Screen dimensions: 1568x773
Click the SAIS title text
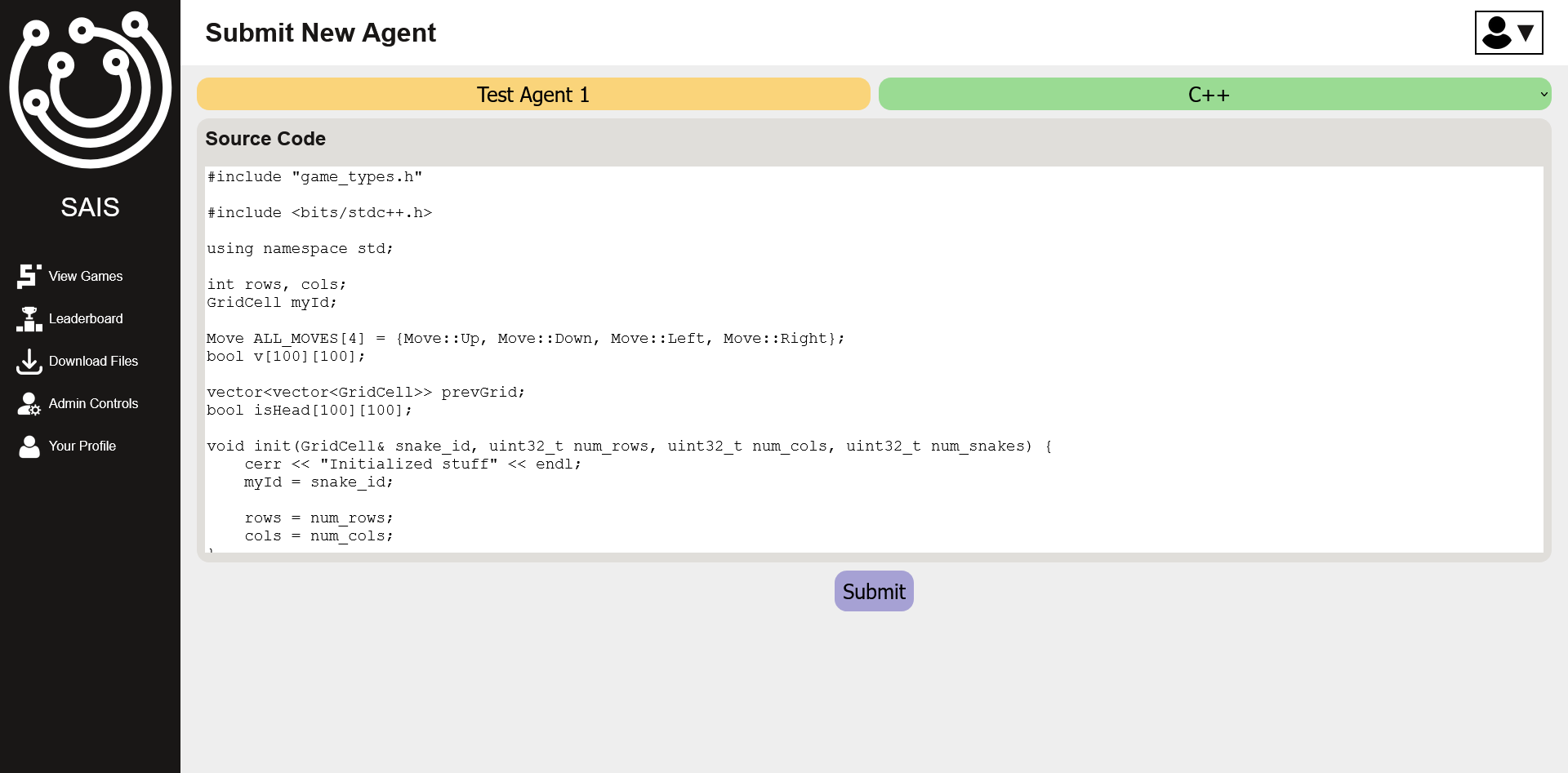(x=90, y=207)
